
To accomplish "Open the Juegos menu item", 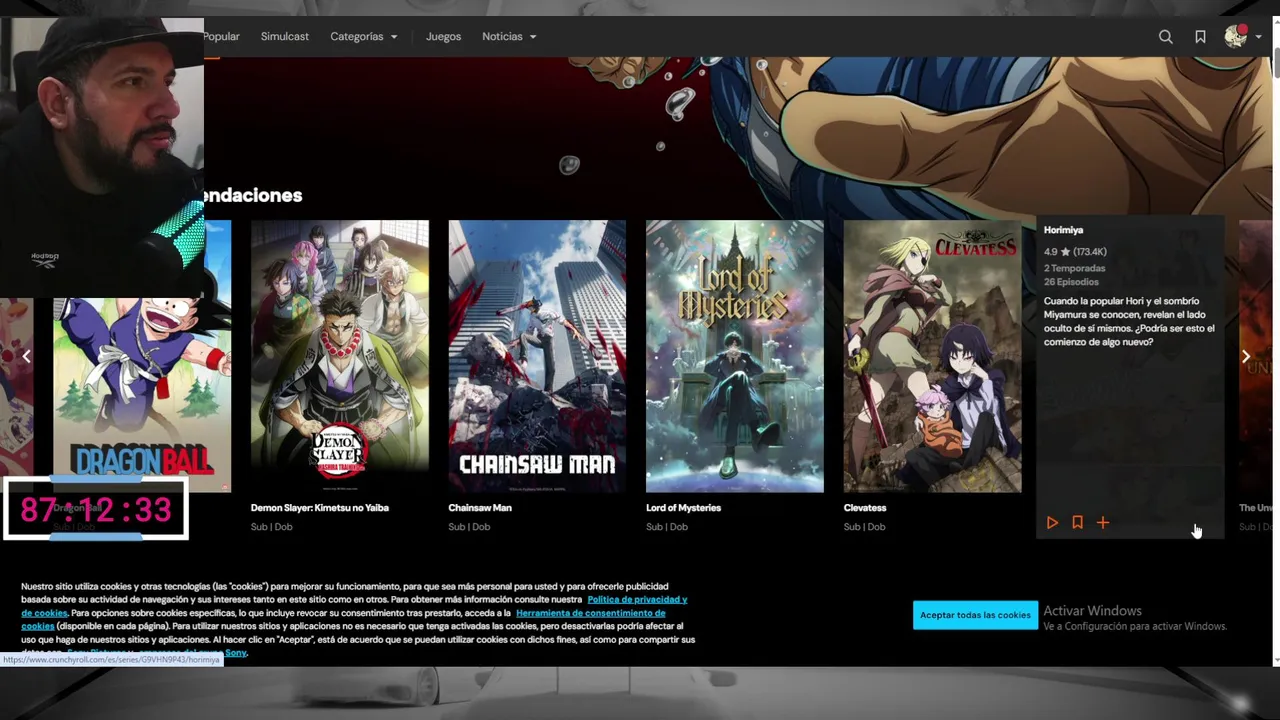I will [443, 36].
